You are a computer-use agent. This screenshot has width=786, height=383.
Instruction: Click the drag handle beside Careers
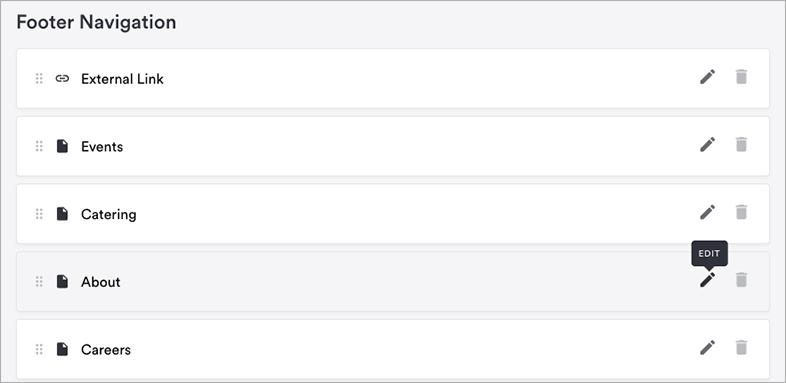tap(39, 349)
